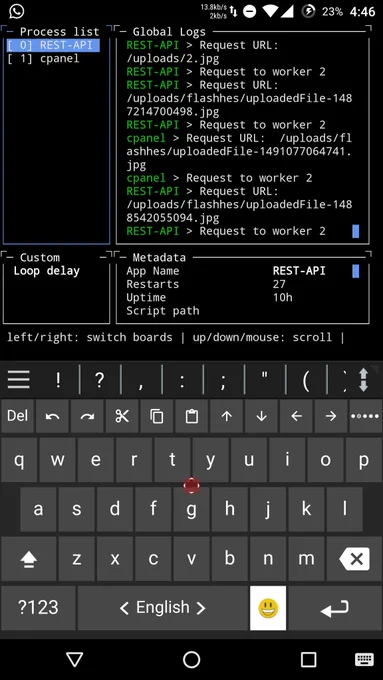Click the Global Logs blue scrollbar marker
This screenshot has width=383, height=680.
[x=356, y=231]
